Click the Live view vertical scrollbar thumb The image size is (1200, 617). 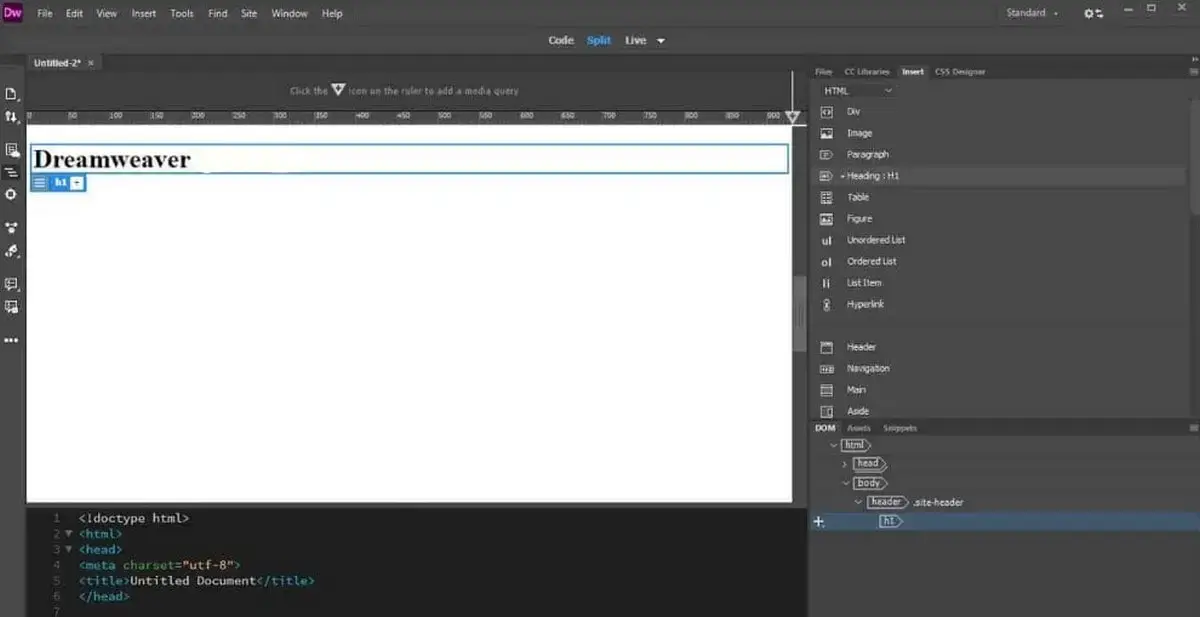(799, 313)
